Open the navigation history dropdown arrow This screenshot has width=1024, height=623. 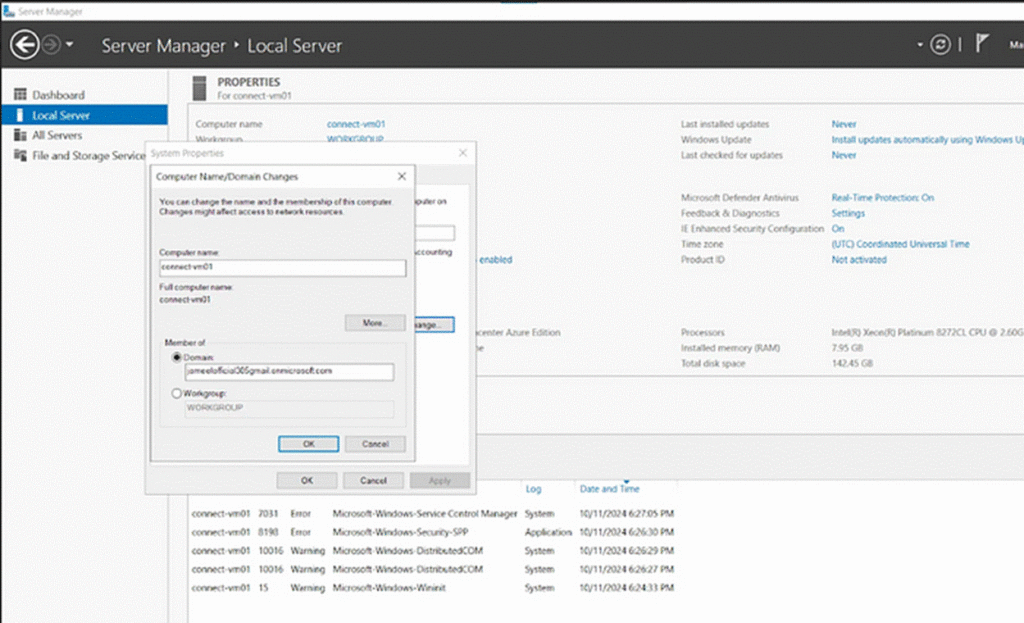pos(70,45)
